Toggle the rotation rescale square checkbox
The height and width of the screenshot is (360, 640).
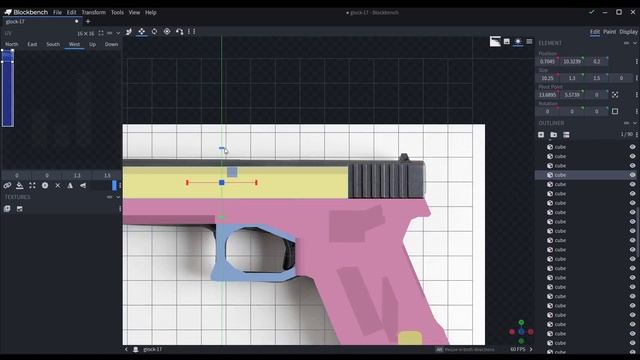tap(615, 111)
